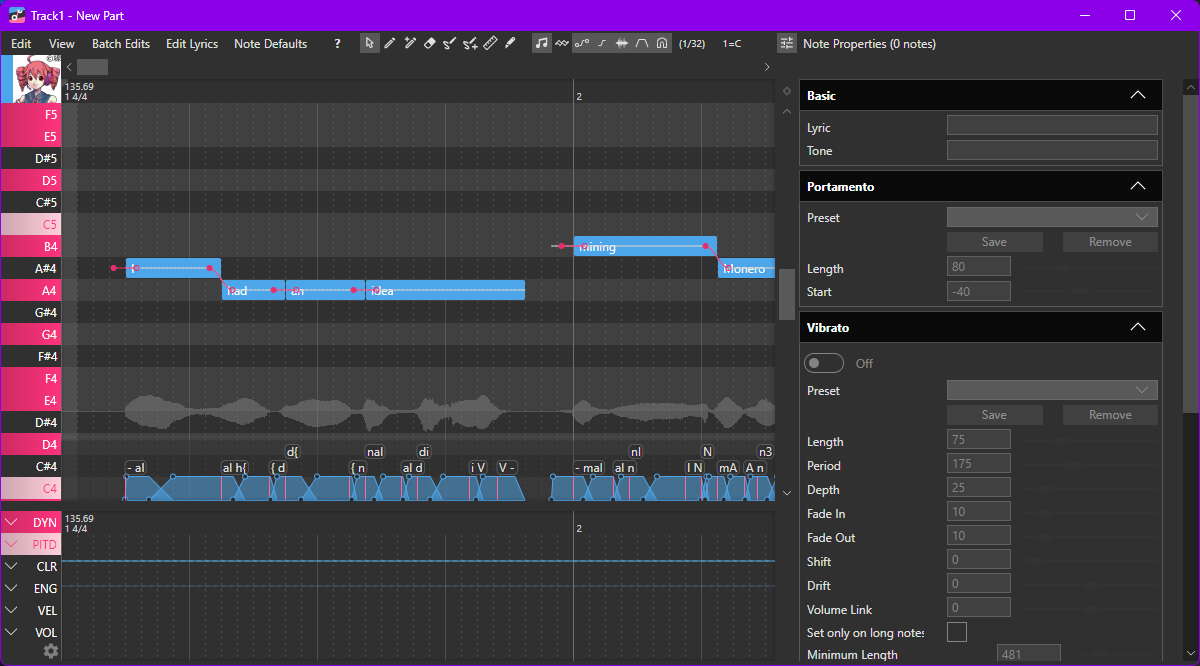The width and height of the screenshot is (1200, 666).
Task: Remove the Portamento preset
Action: (x=1109, y=241)
